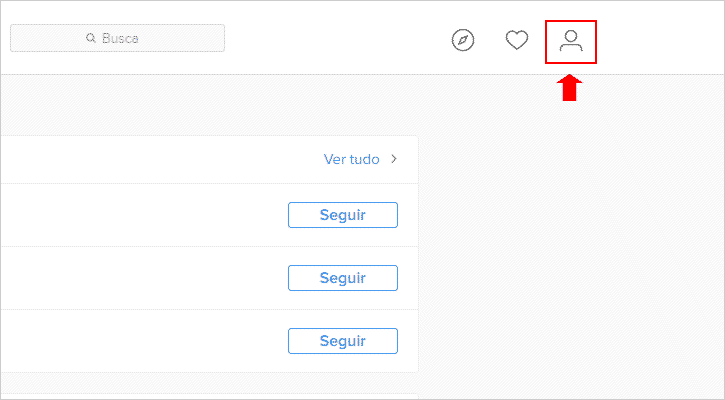This screenshot has height=400, width=725.
Task: Focus the Busca search field
Action: click(117, 38)
